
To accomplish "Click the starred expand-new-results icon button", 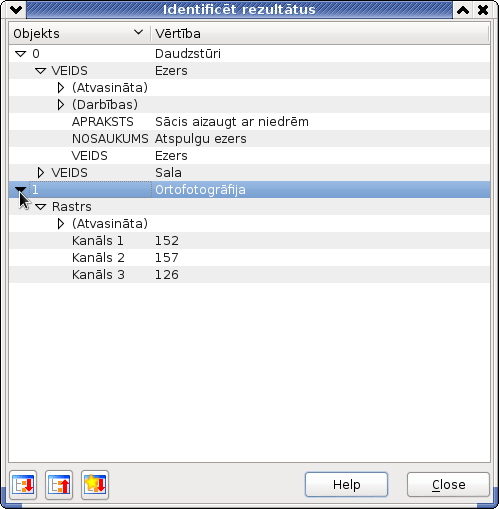I will click(x=95, y=485).
